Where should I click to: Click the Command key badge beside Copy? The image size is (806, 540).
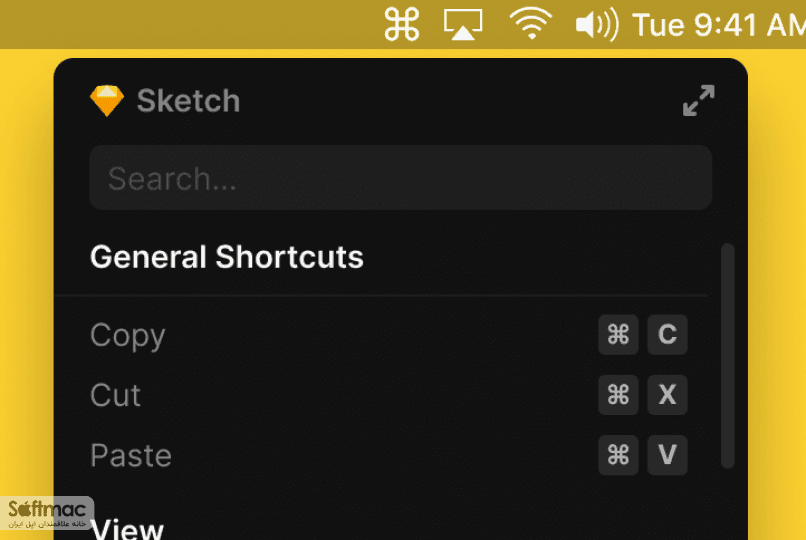click(x=618, y=334)
